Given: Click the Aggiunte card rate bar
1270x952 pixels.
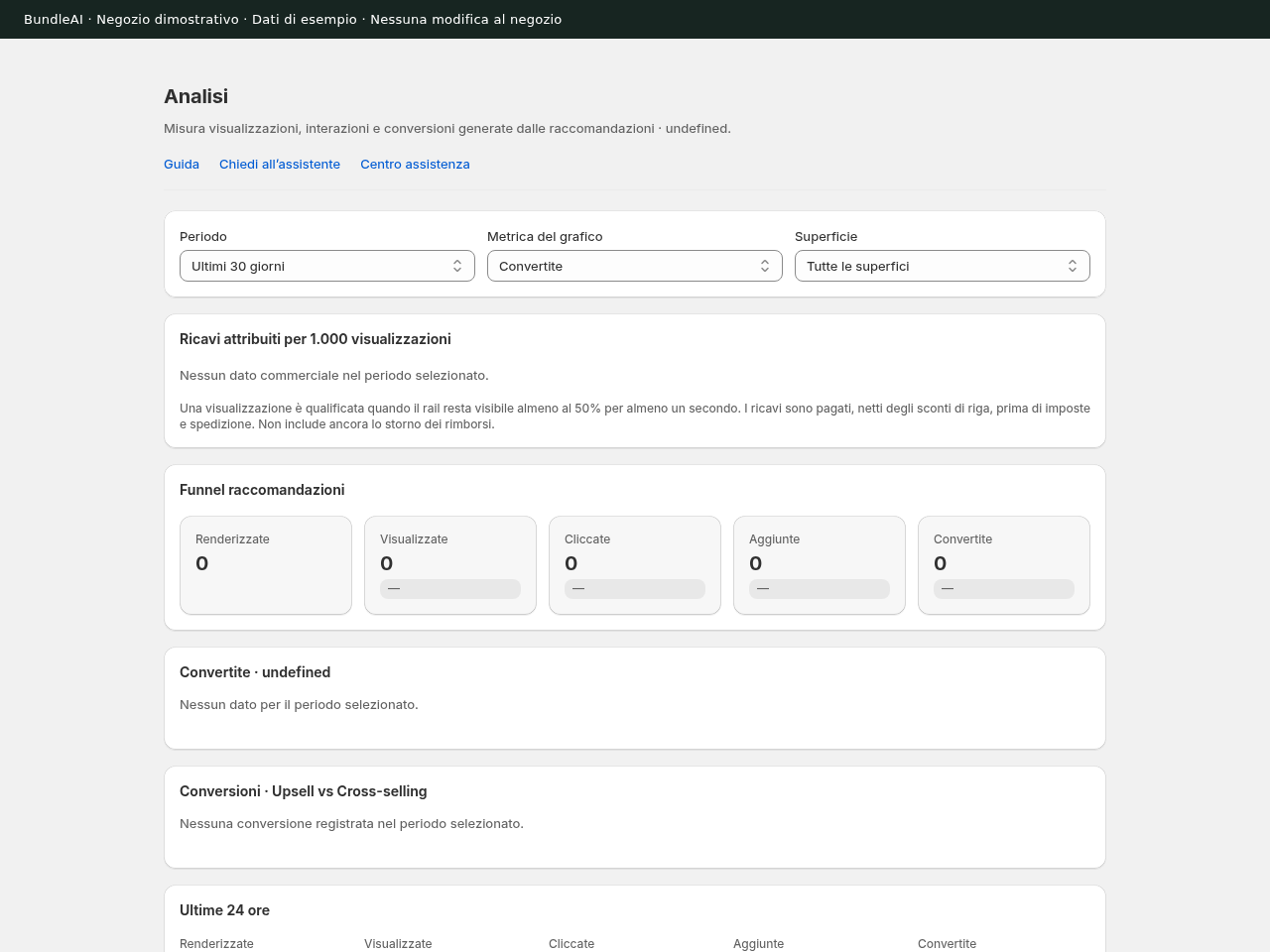Looking at the screenshot, I should pos(820,589).
